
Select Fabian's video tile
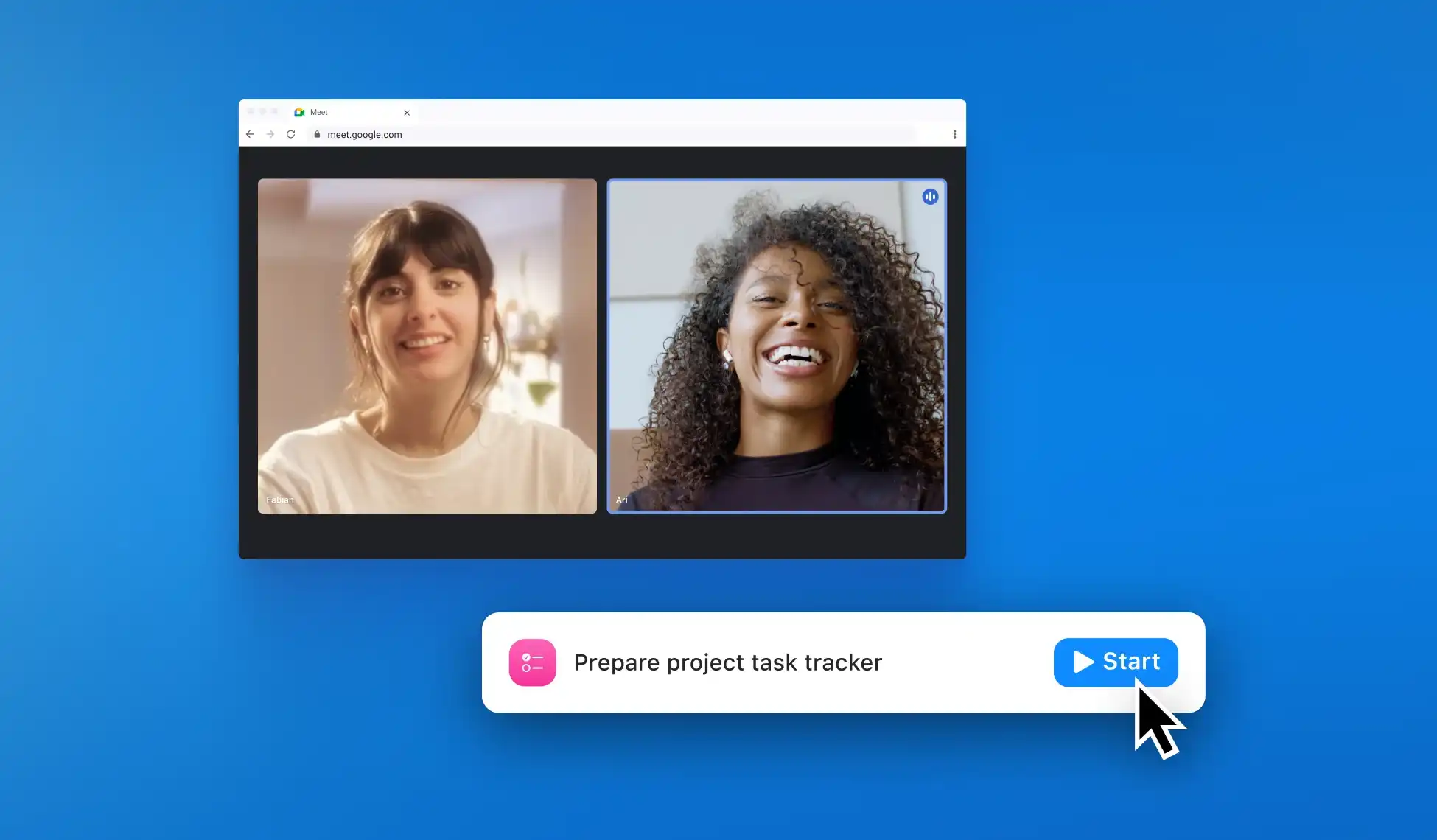pos(427,346)
